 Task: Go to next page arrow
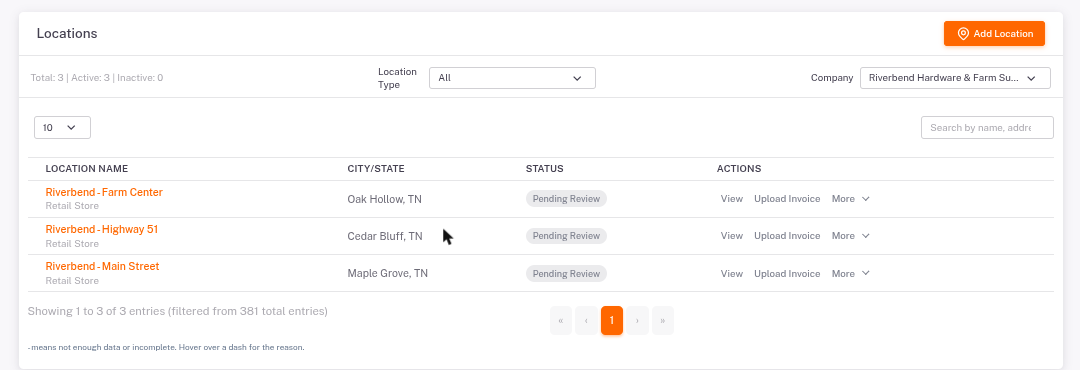637,320
